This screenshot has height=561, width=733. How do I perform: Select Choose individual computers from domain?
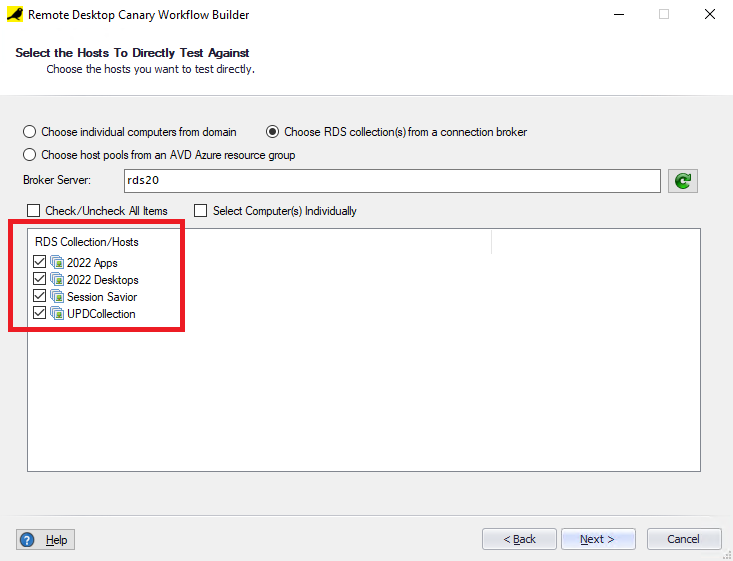coord(29,132)
